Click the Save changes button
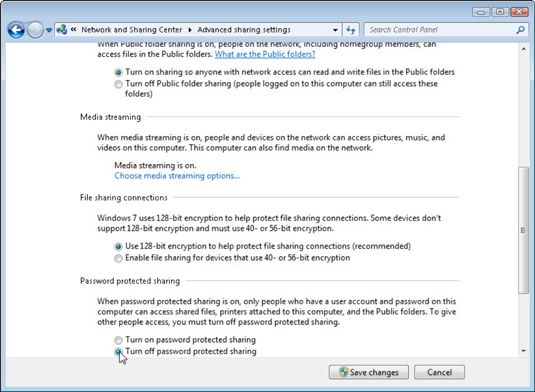This screenshot has height=392, width=535. [368, 372]
